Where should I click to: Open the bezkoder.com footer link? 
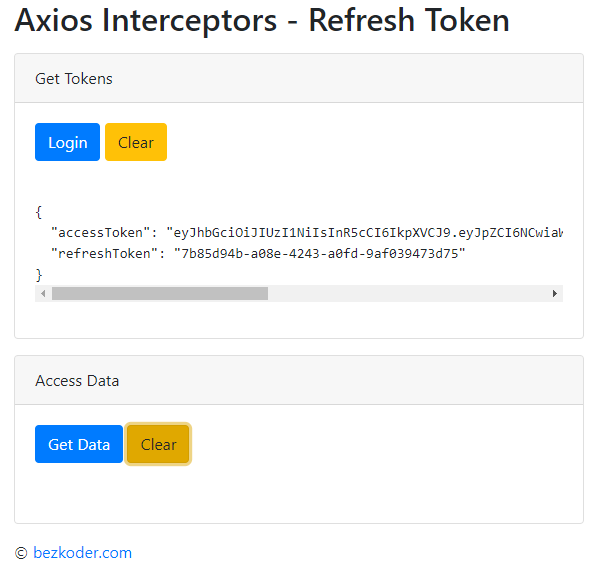(x=82, y=553)
